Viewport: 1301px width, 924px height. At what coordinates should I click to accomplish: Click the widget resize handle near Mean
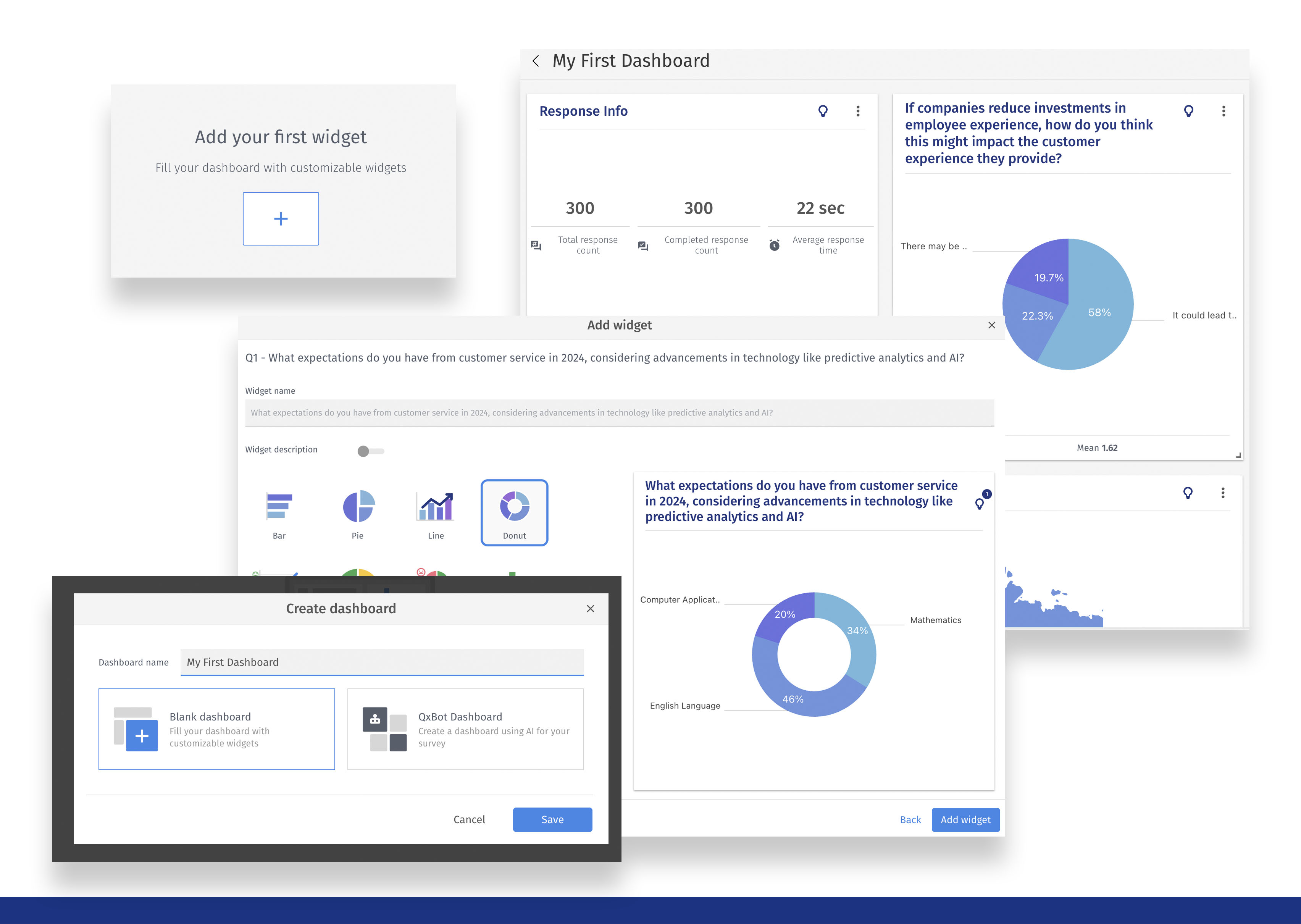1238,455
